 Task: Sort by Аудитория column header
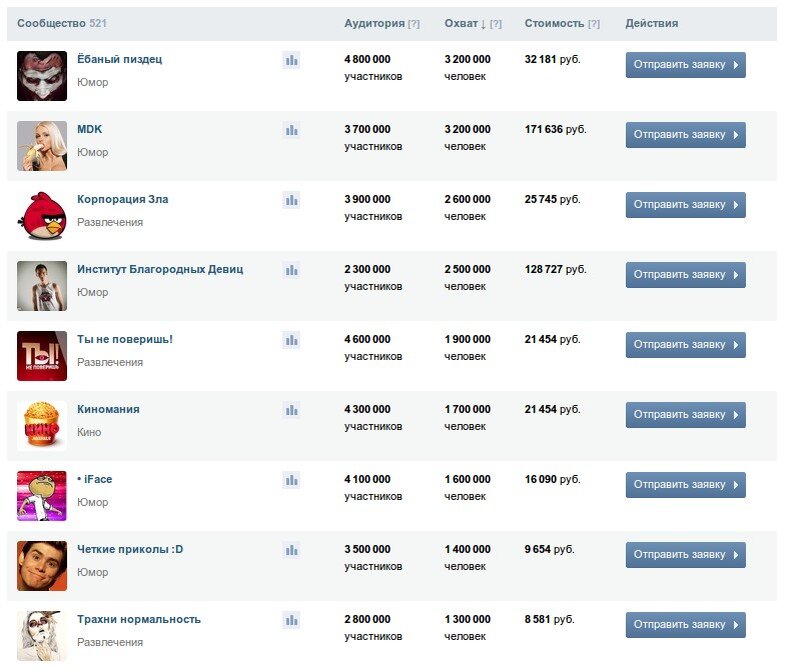pyautogui.click(x=374, y=23)
